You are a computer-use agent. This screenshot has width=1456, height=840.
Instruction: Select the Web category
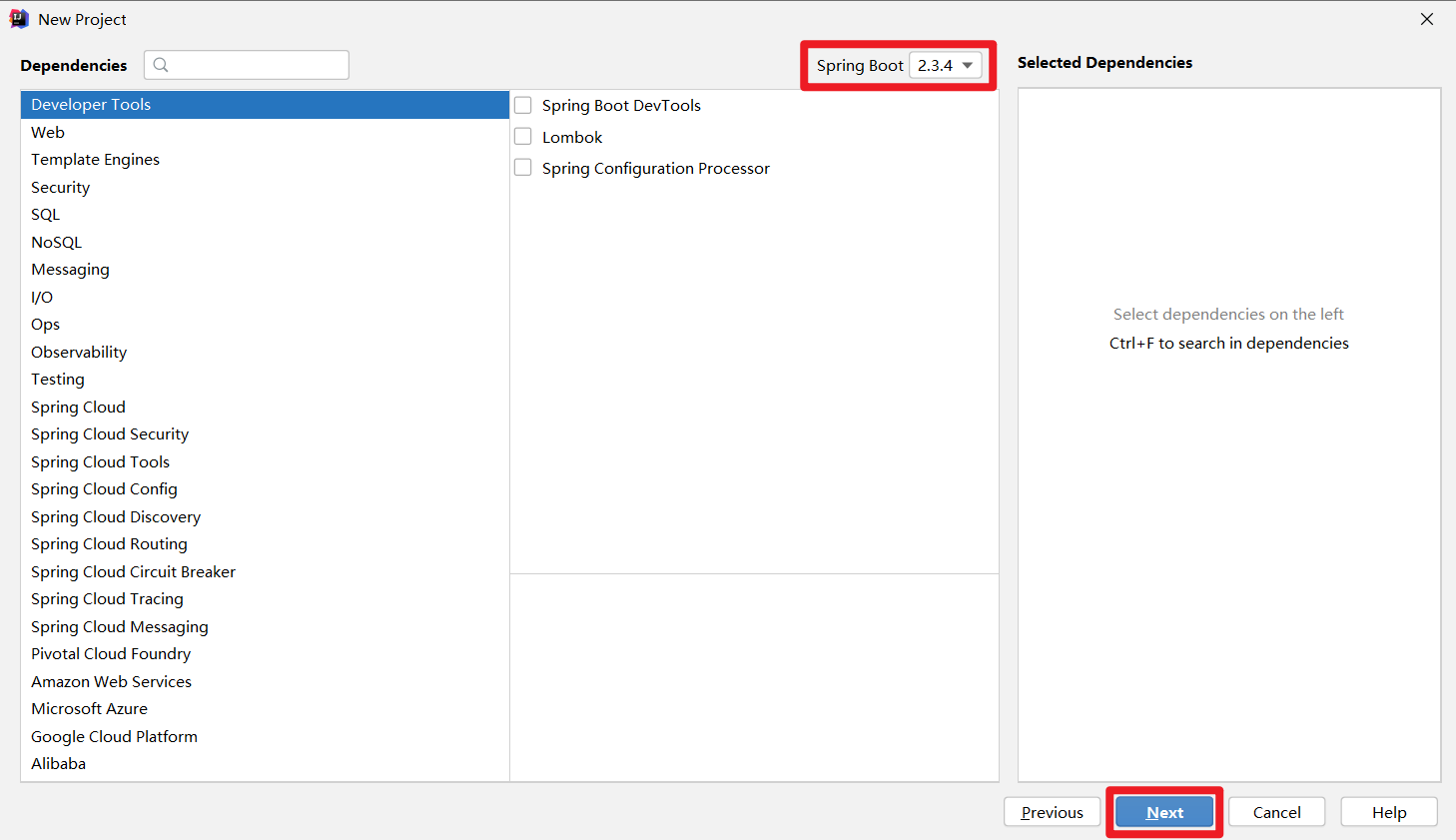[x=265, y=132]
